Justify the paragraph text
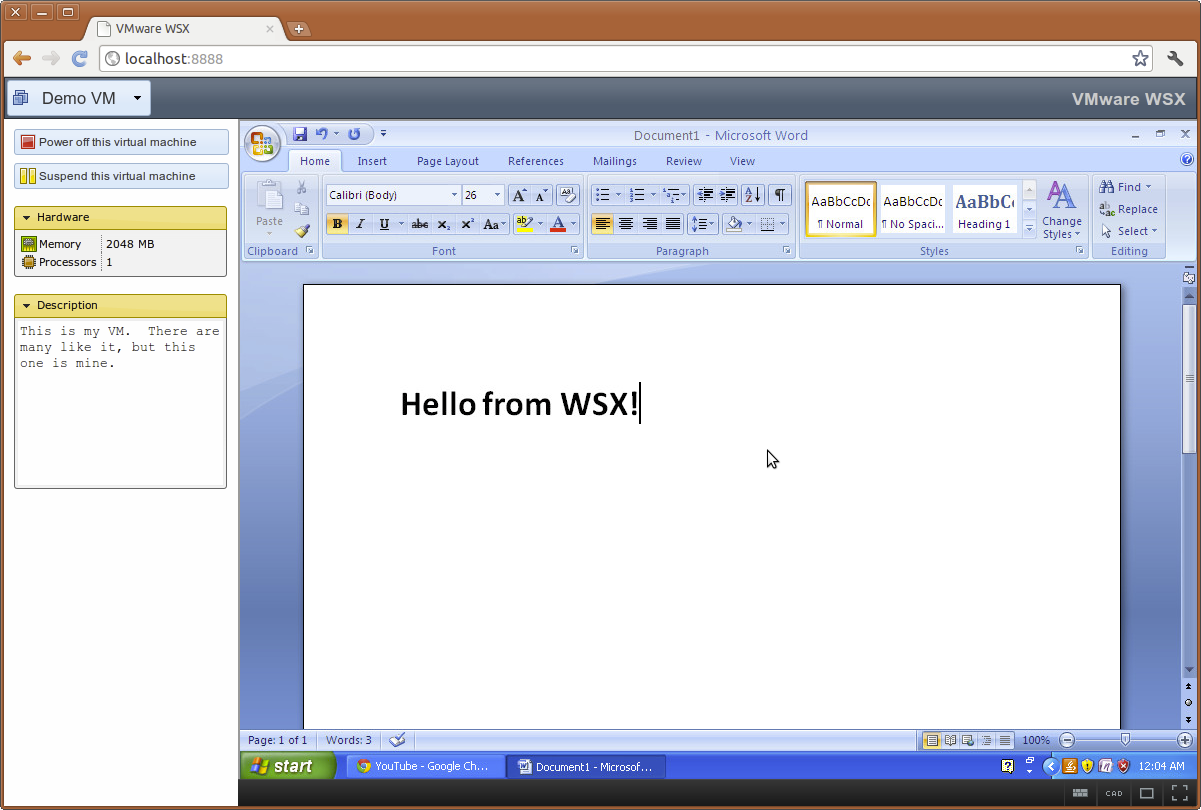Image resolution: width=1201 pixels, height=810 pixels. point(673,224)
